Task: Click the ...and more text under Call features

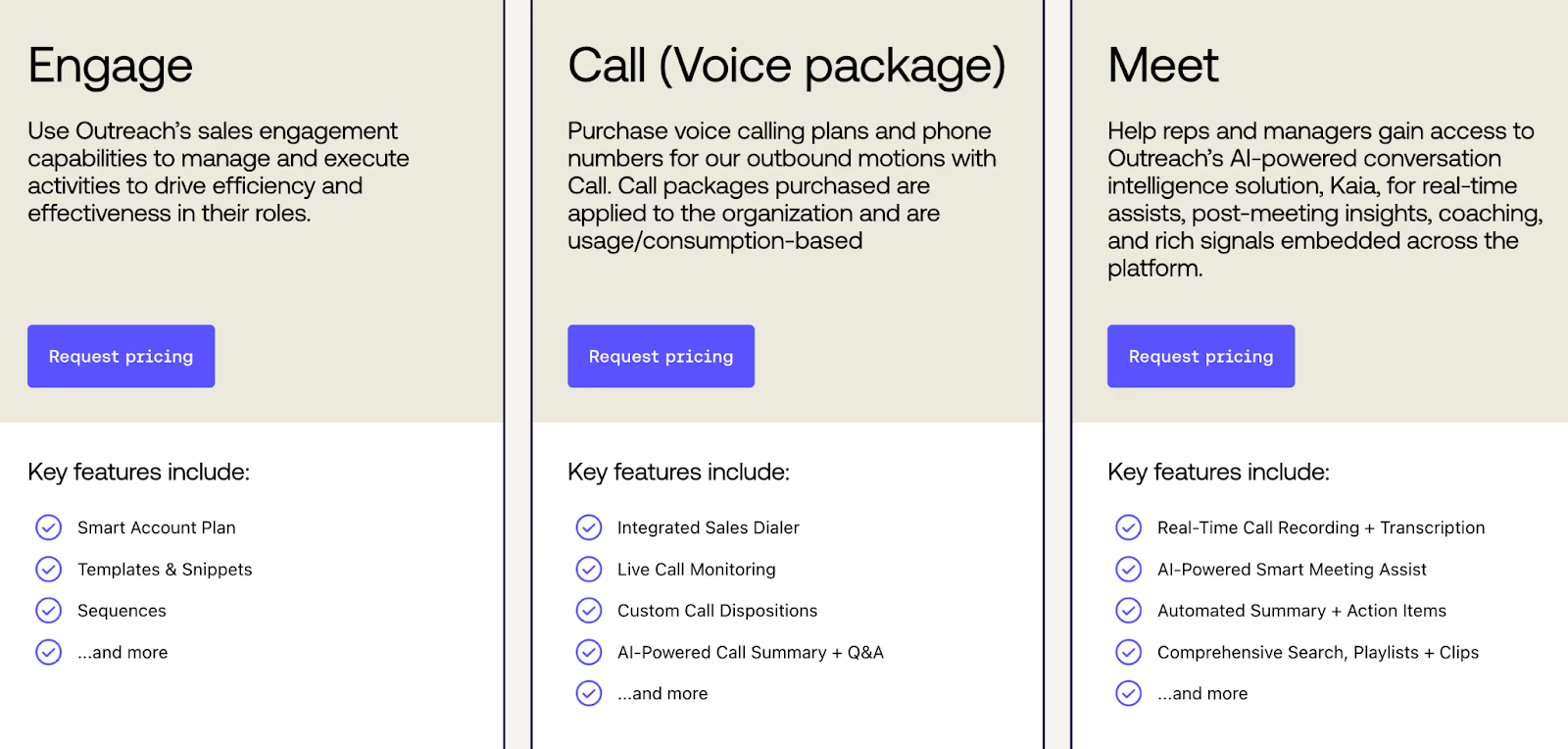Action: tap(662, 694)
